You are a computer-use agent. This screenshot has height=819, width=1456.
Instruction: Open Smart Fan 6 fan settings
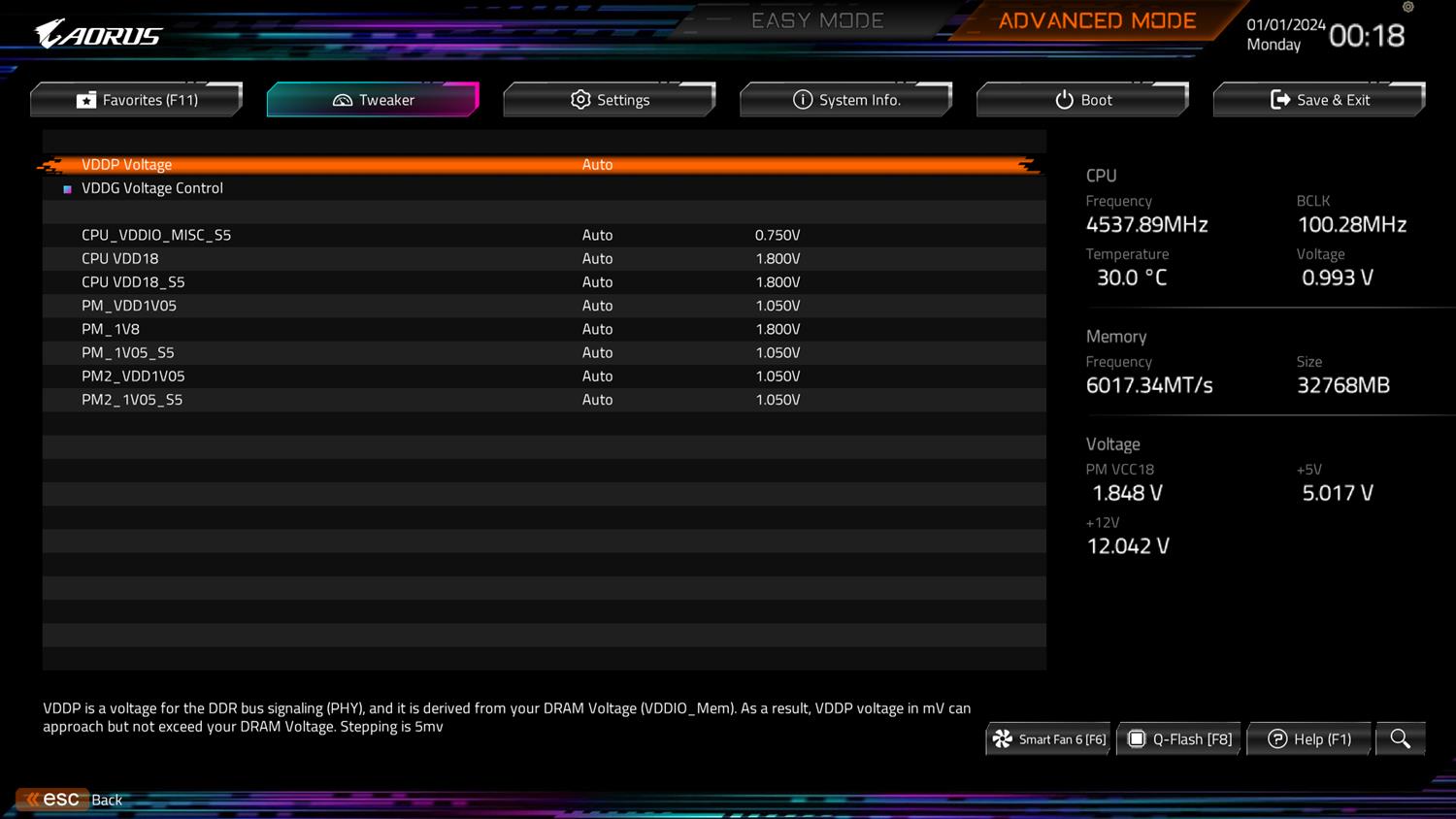coord(1048,739)
